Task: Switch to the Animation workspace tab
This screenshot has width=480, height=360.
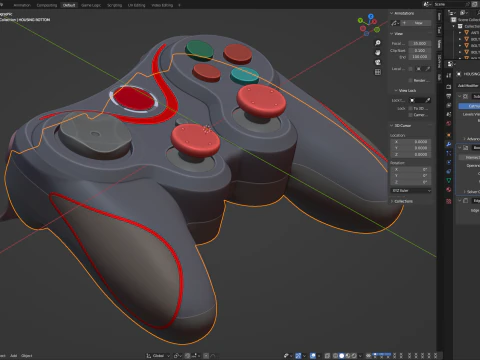Action: coord(22,5)
